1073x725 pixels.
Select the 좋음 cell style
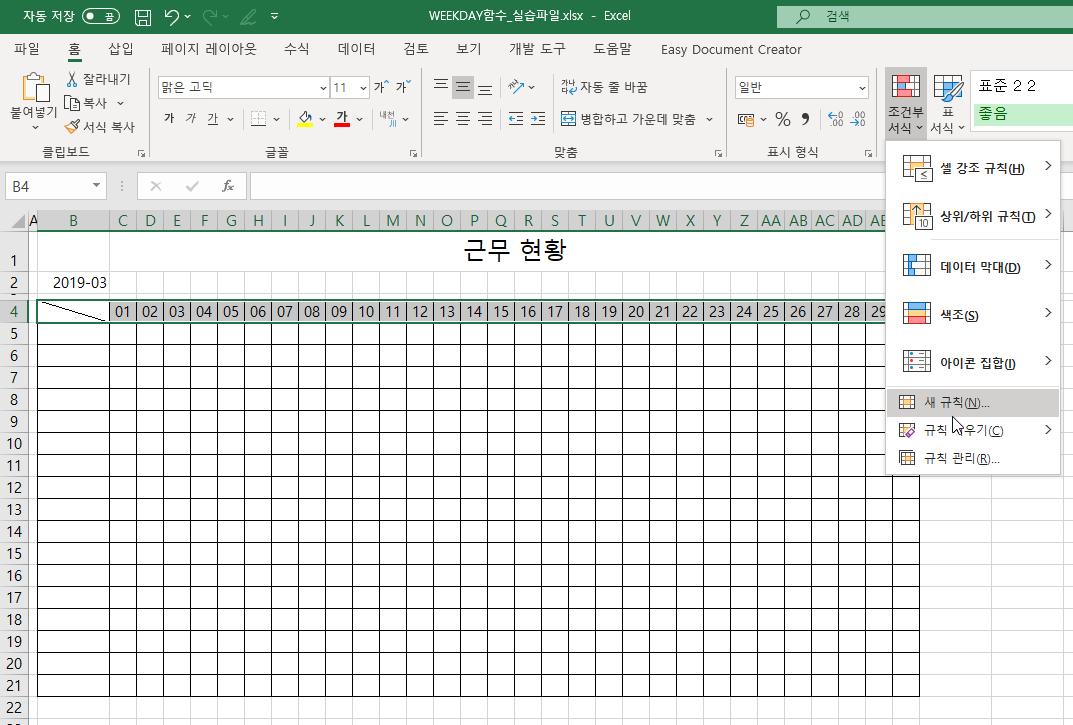(x=1022, y=114)
